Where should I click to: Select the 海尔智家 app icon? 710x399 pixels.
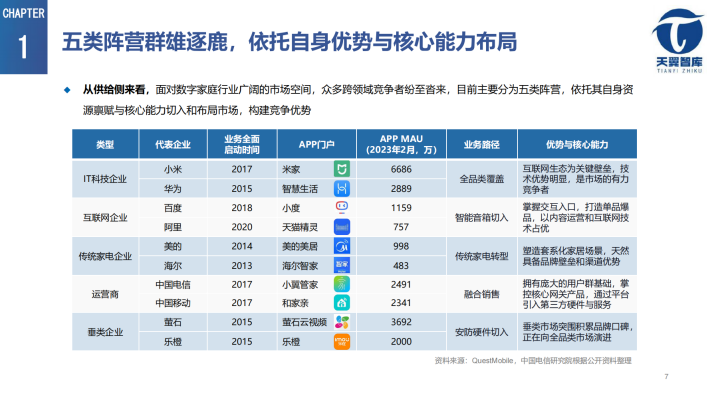click(342, 265)
